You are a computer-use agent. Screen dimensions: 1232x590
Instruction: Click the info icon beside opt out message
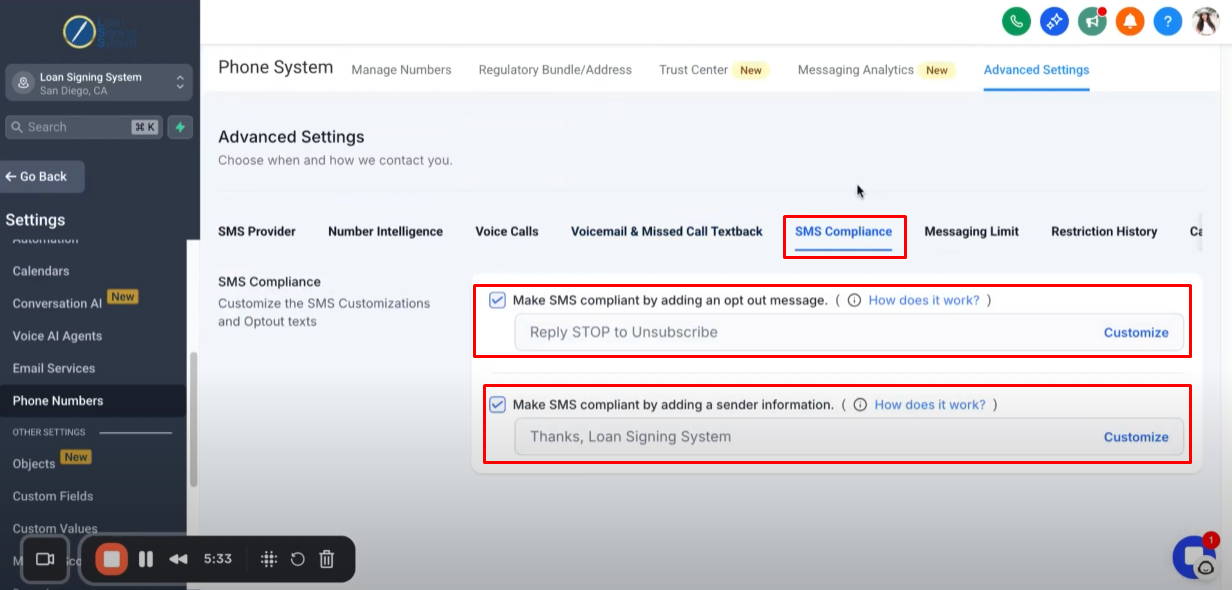(x=854, y=300)
